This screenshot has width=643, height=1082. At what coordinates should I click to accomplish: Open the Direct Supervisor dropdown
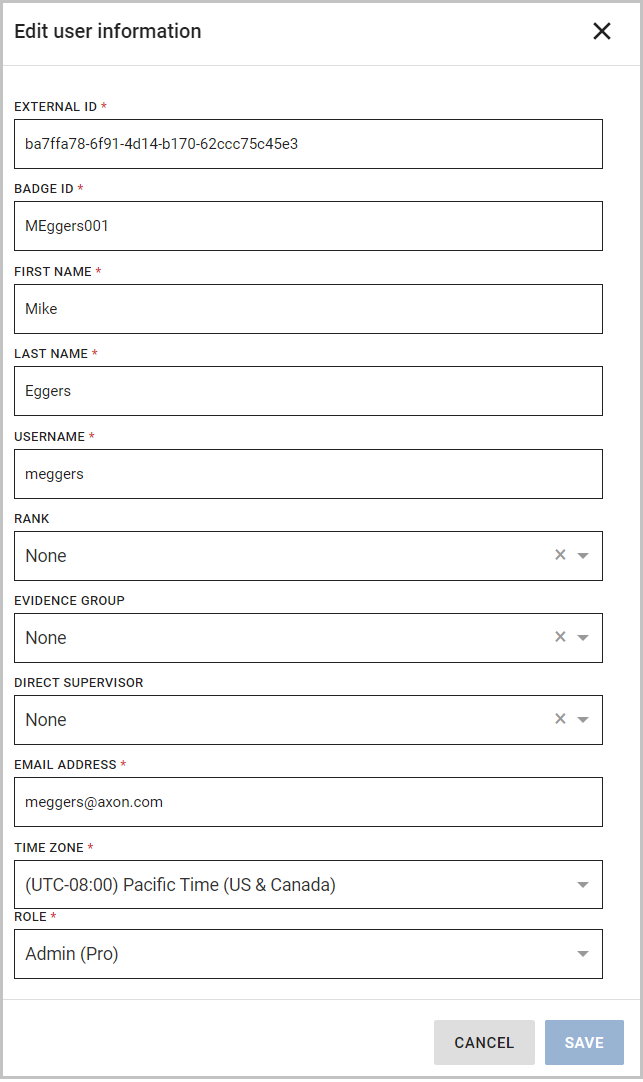(x=583, y=719)
